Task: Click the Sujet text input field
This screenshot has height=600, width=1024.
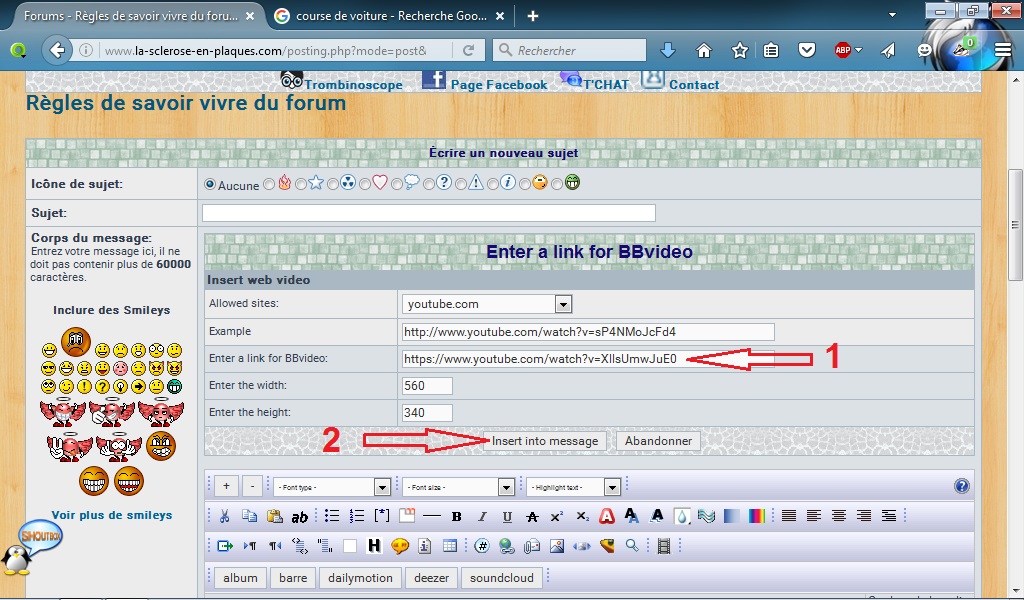Action: pyautogui.click(x=428, y=213)
